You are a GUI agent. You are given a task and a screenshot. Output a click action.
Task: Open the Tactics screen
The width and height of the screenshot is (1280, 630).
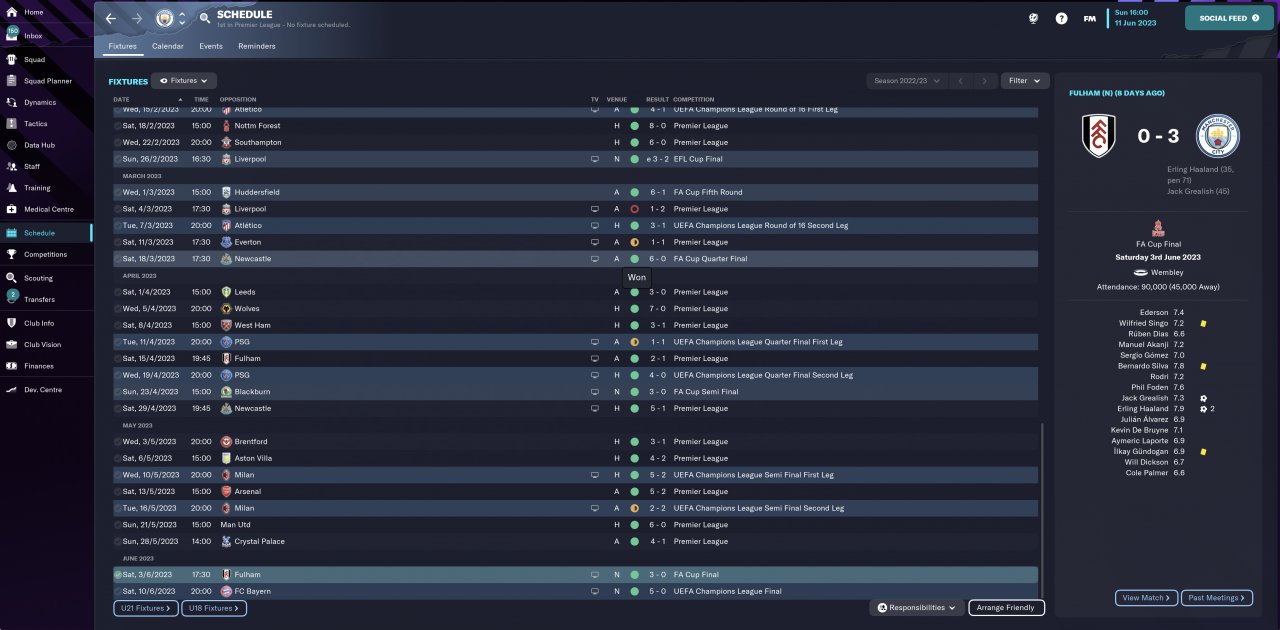(45, 124)
